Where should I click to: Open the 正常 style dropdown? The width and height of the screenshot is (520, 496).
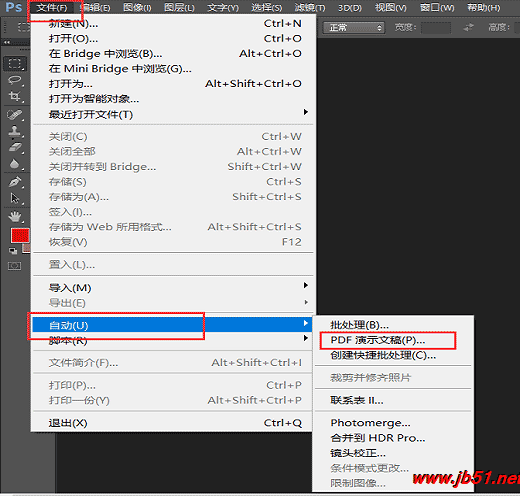[x=354, y=28]
